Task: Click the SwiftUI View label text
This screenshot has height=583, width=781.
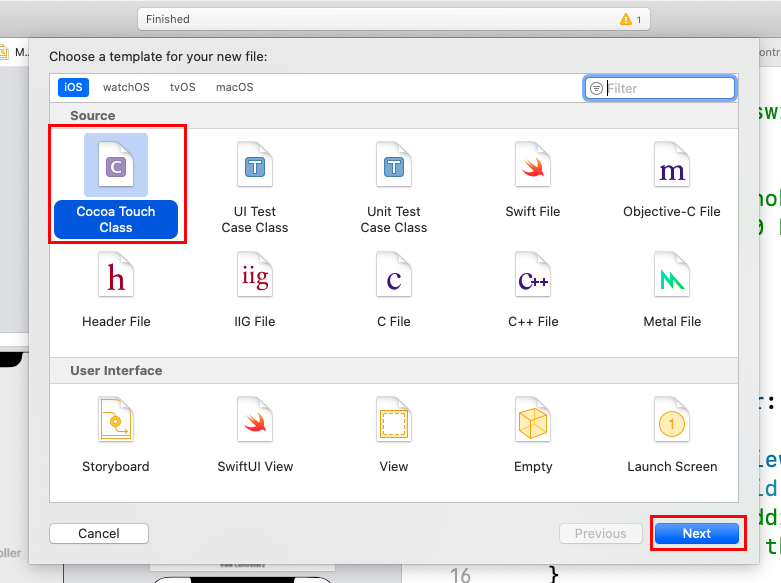Action: [x=255, y=466]
